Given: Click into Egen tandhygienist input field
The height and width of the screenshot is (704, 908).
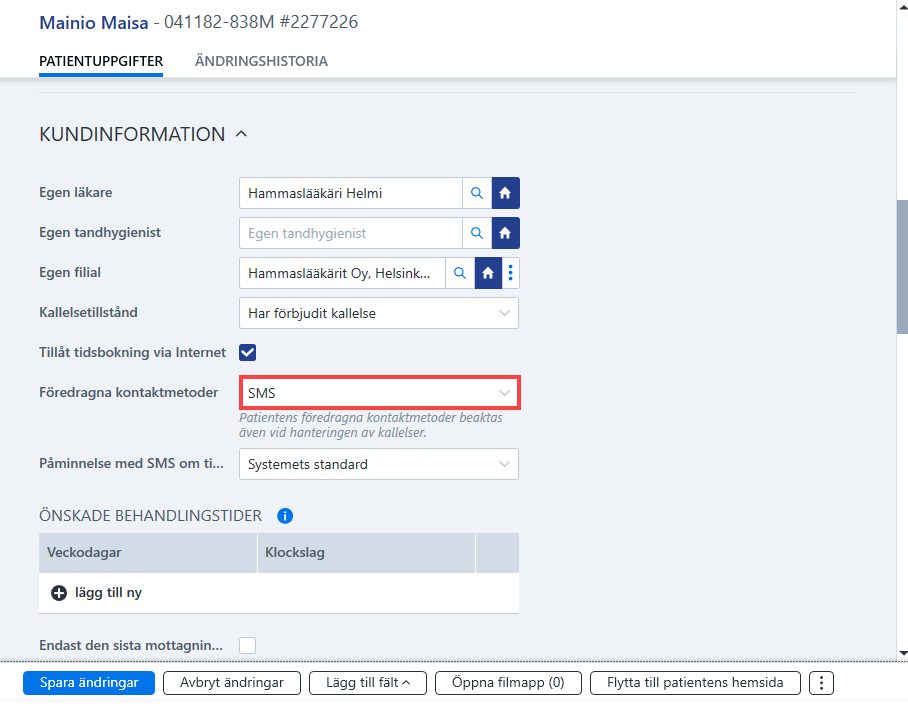Looking at the screenshot, I should tap(351, 233).
